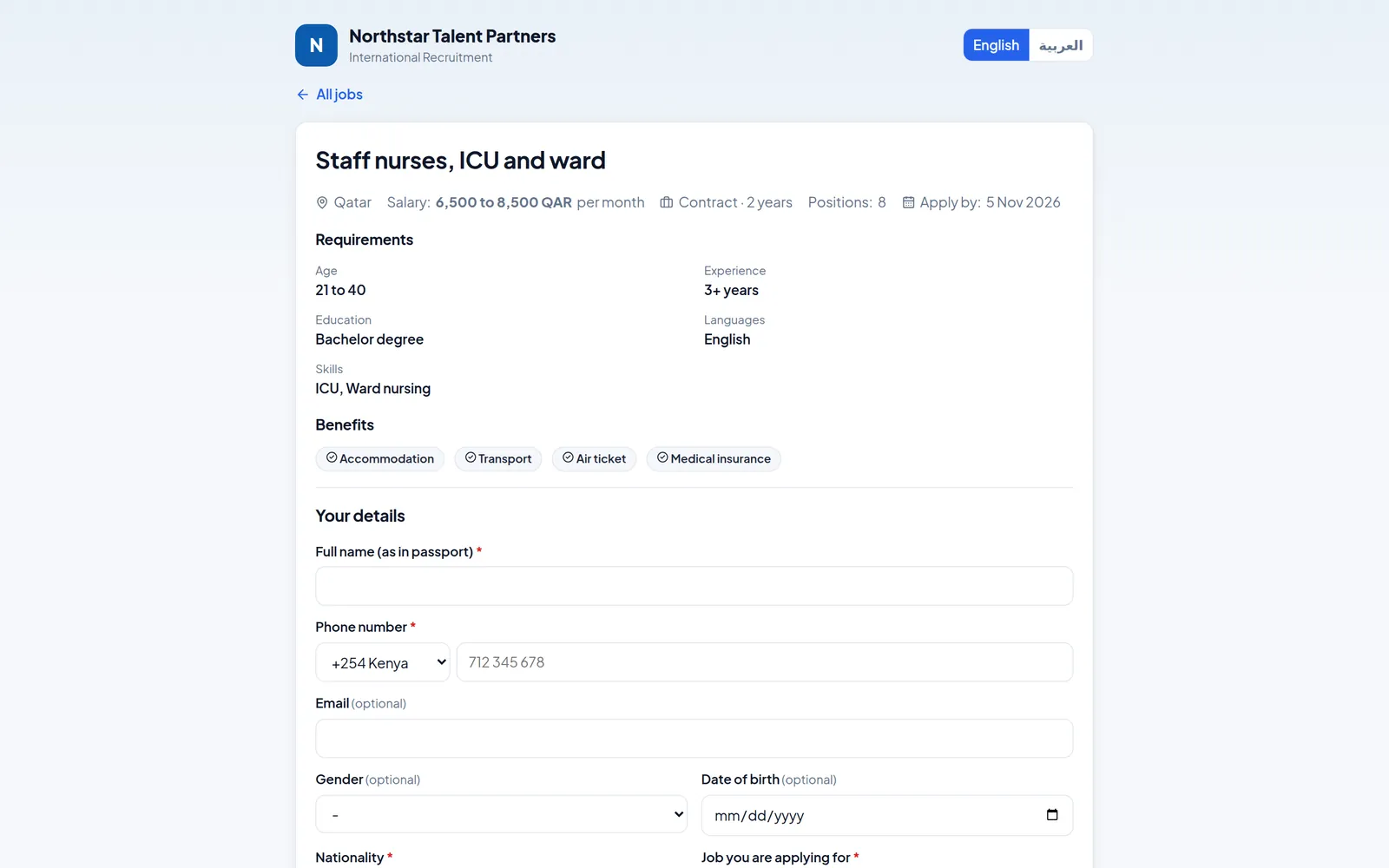1389x868 pixels.
Task: Click the Date of birth field
Action: (x=887, y=815)
